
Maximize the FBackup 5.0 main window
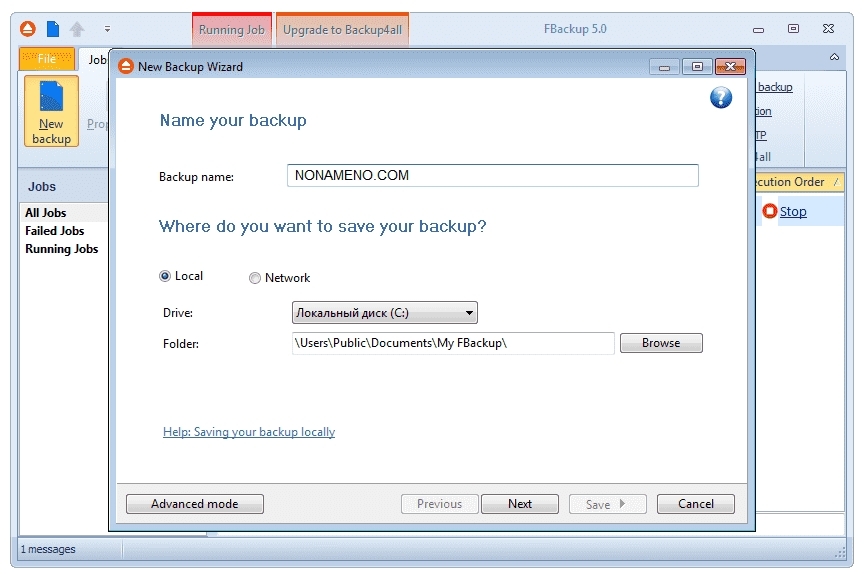pos(793,29)
